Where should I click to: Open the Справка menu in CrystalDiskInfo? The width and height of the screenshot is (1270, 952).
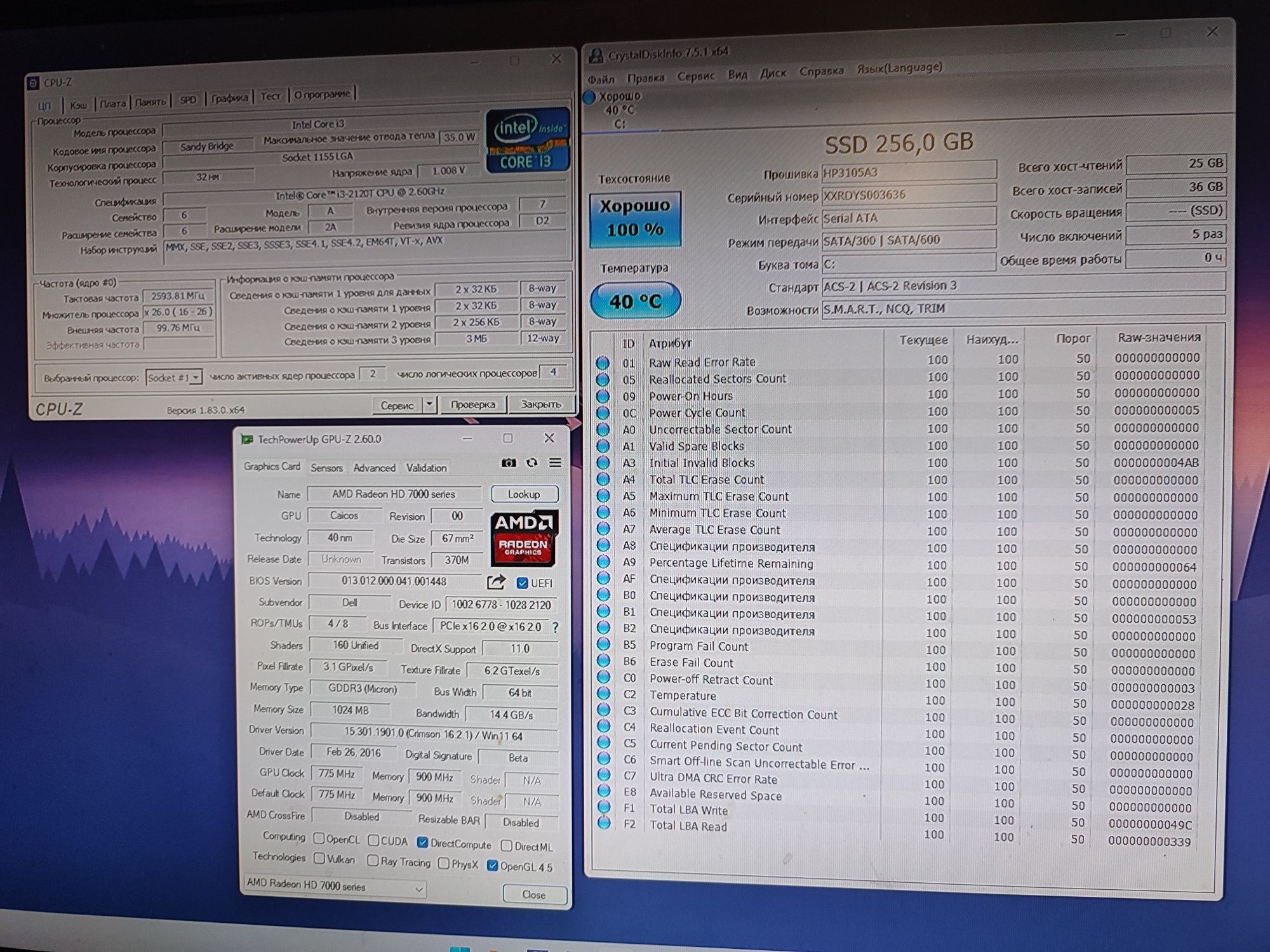coord(821,71)
